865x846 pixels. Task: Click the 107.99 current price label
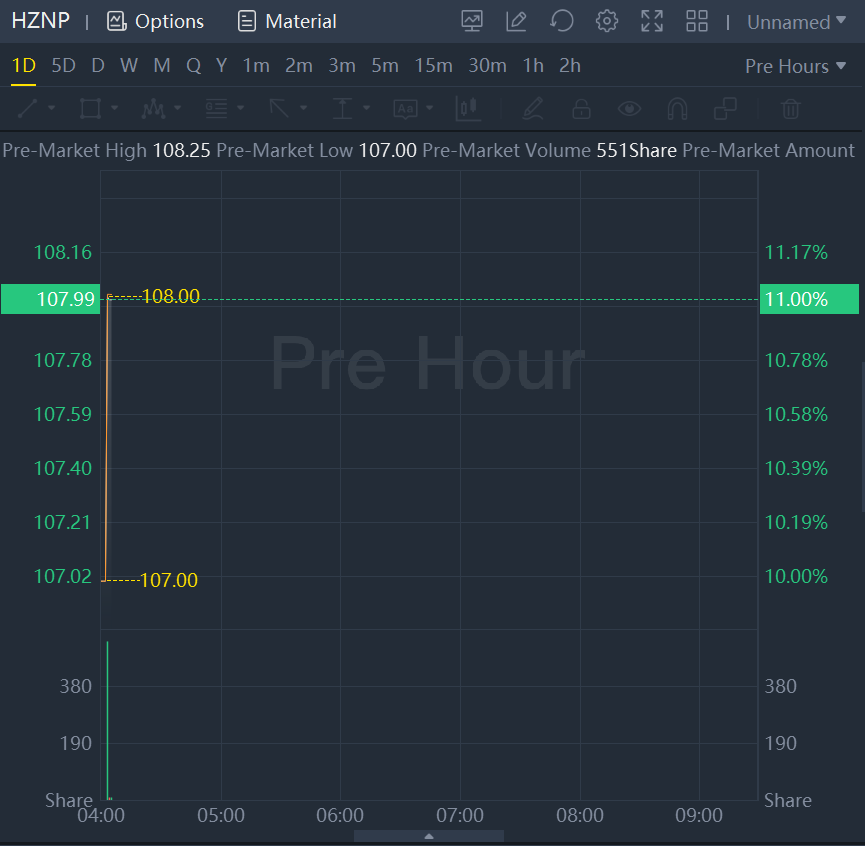[x=50, y=299]
